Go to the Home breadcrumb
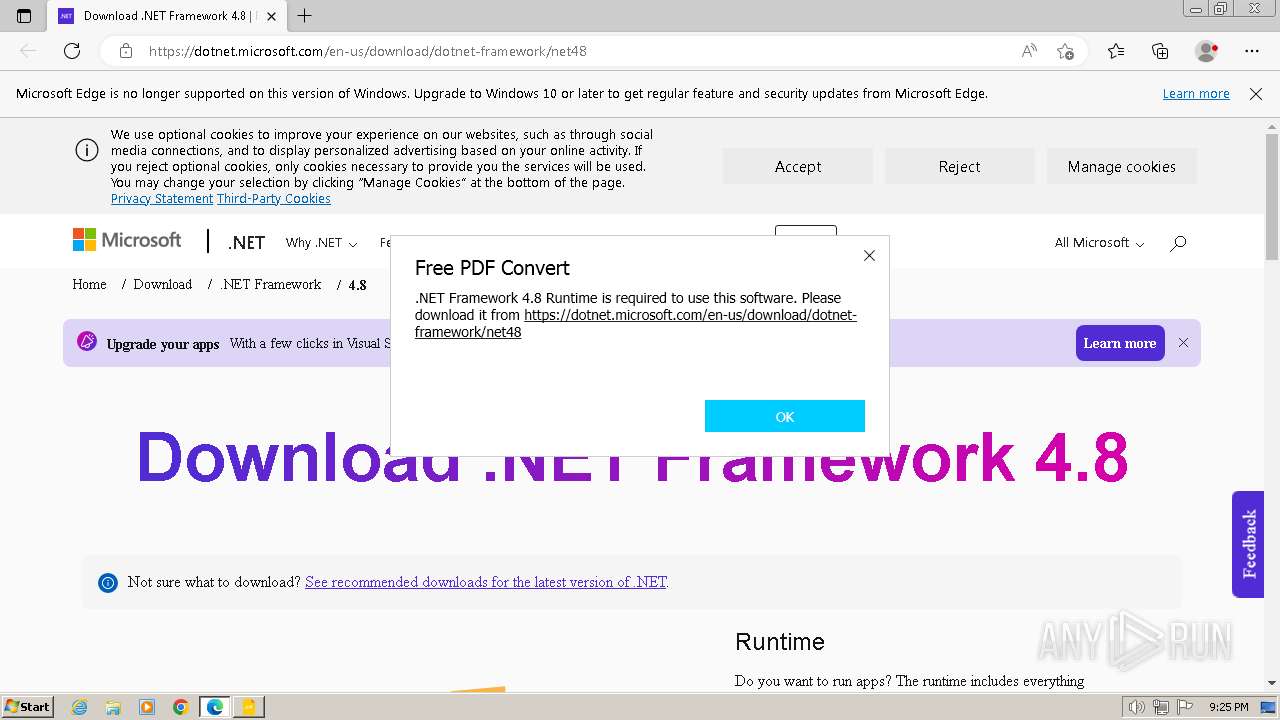 click(x=89, y=285)
